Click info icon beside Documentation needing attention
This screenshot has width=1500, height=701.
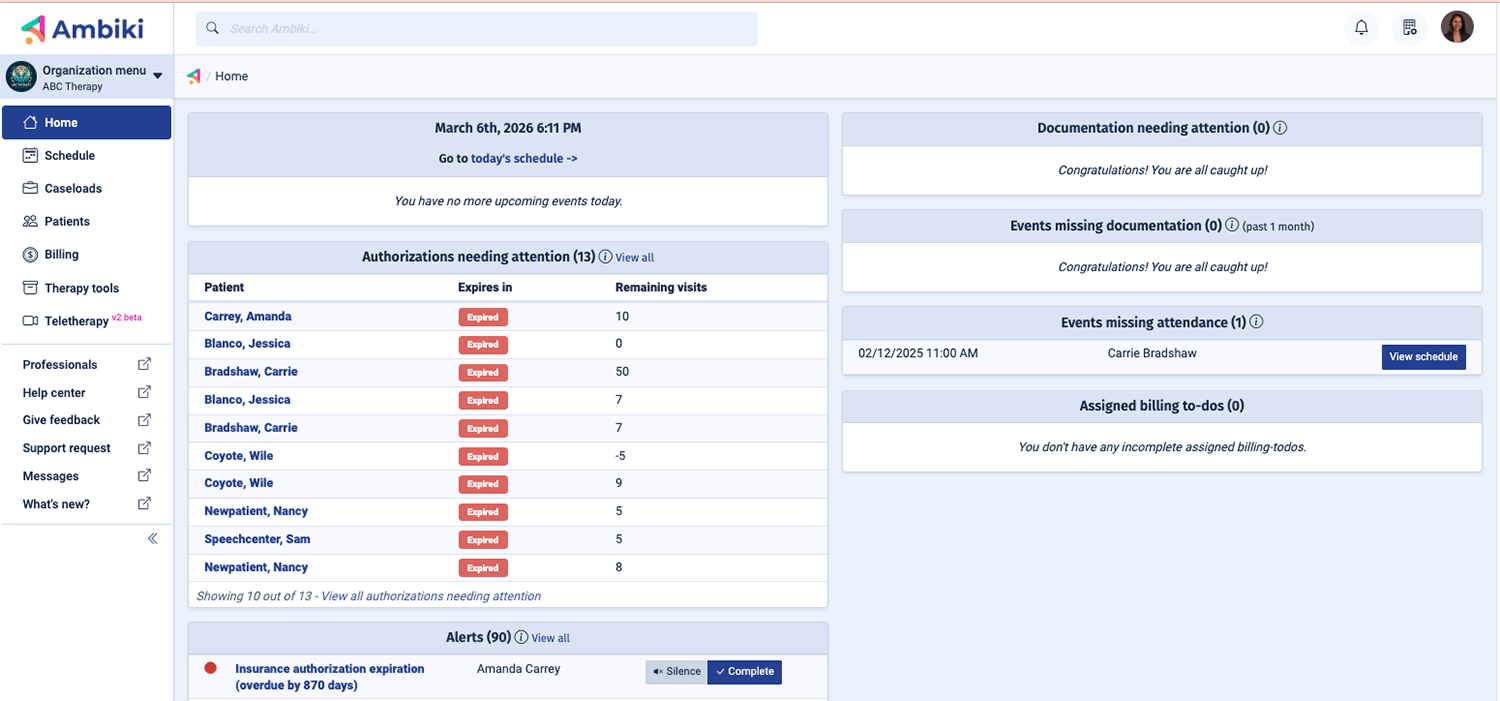pos(1280,128)
